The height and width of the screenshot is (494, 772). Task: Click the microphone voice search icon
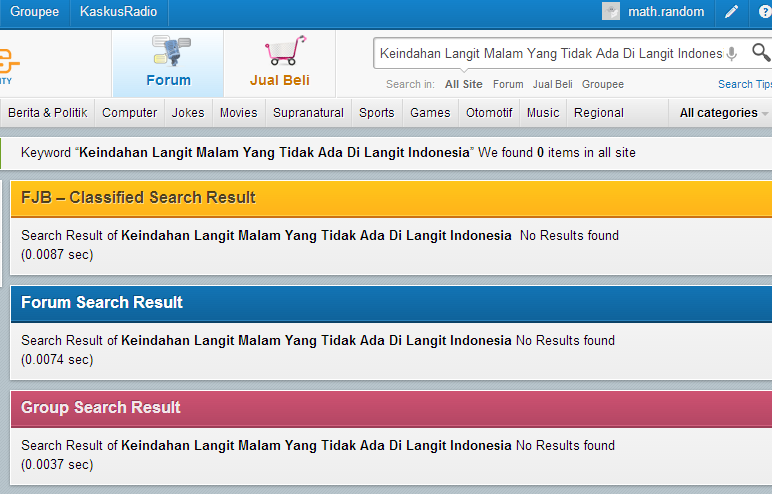click(x=732, y=54)
